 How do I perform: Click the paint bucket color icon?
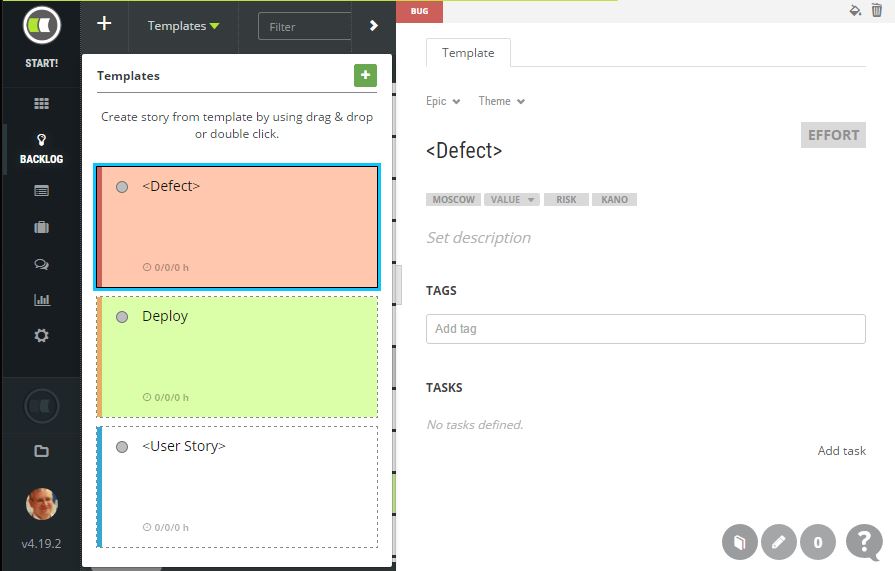pyautogui.click(x=854, y=10)
